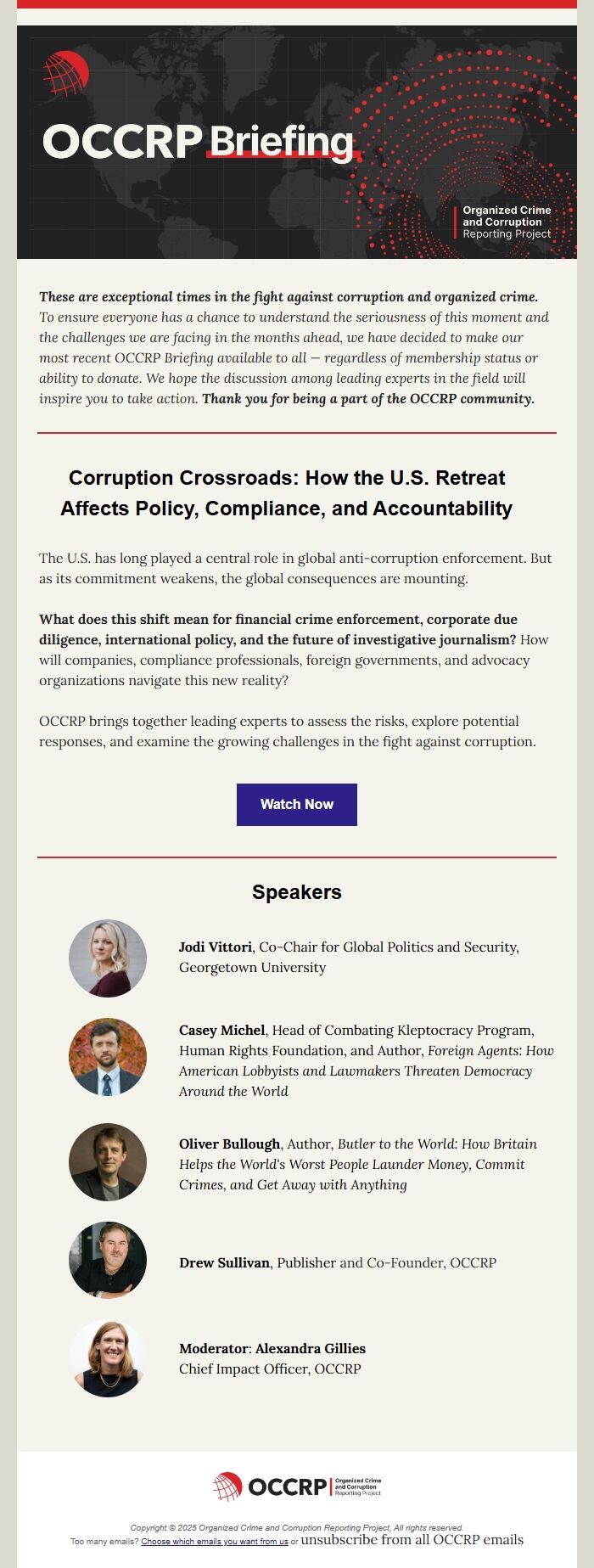Image resolution: width=594 pixels, height=1568 pixels.
Task: Select Drew Sullivan's portrait
Action: tap(108, 1261)
